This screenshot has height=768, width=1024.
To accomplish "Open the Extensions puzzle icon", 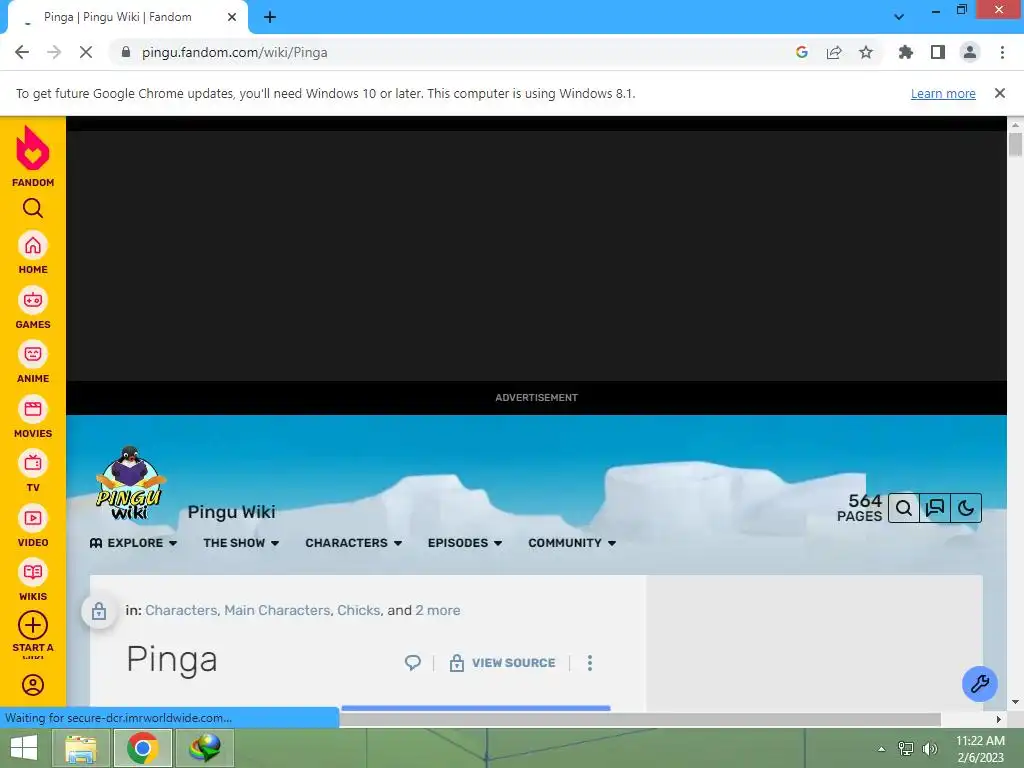I will [906, 52].
